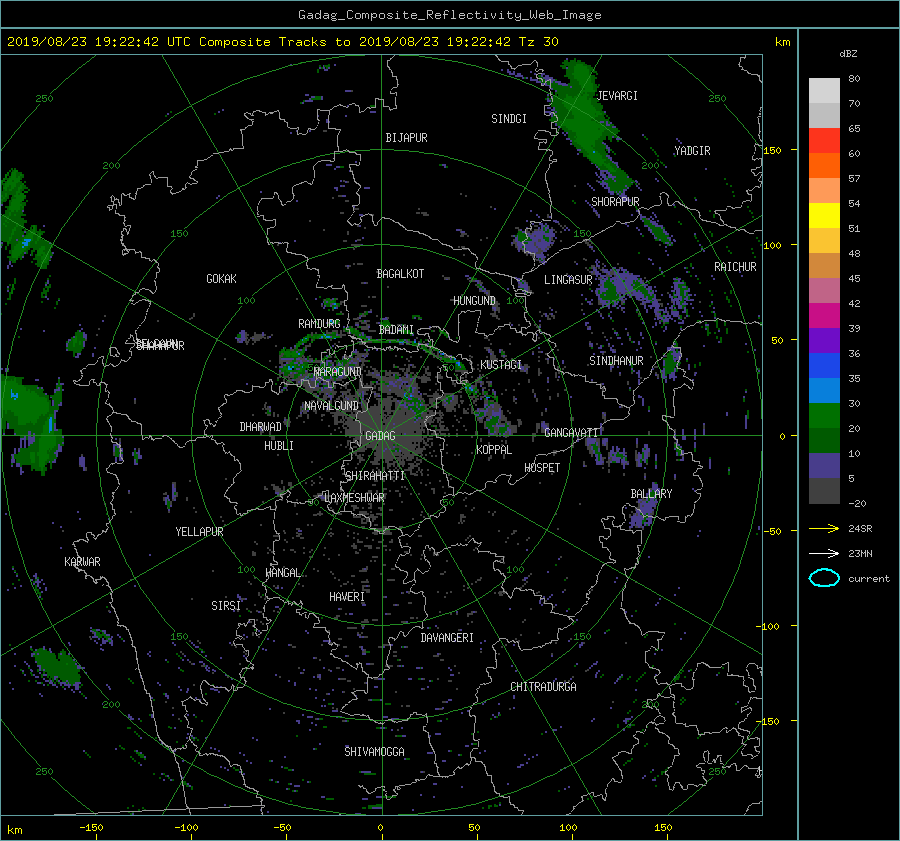The height and width of the screenshot is (841, 900).
Task: Click the GOKAK city label
Action: [x=221, y=279]
